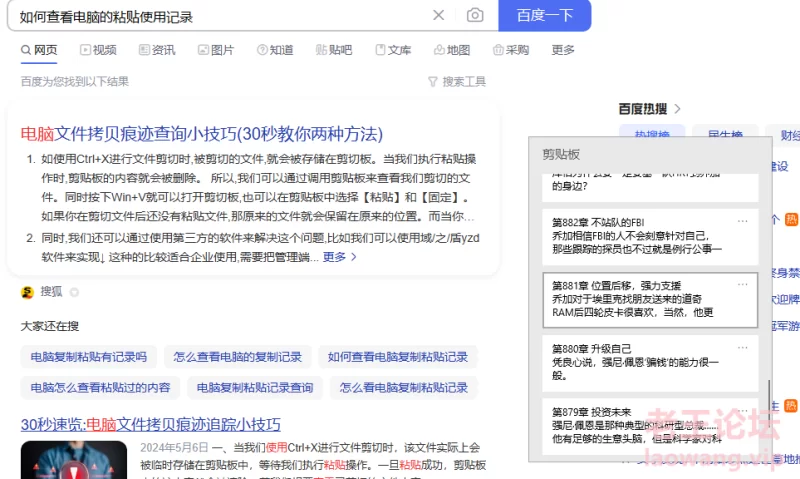Click the clipboard panel scrollbar thumb

768,406
